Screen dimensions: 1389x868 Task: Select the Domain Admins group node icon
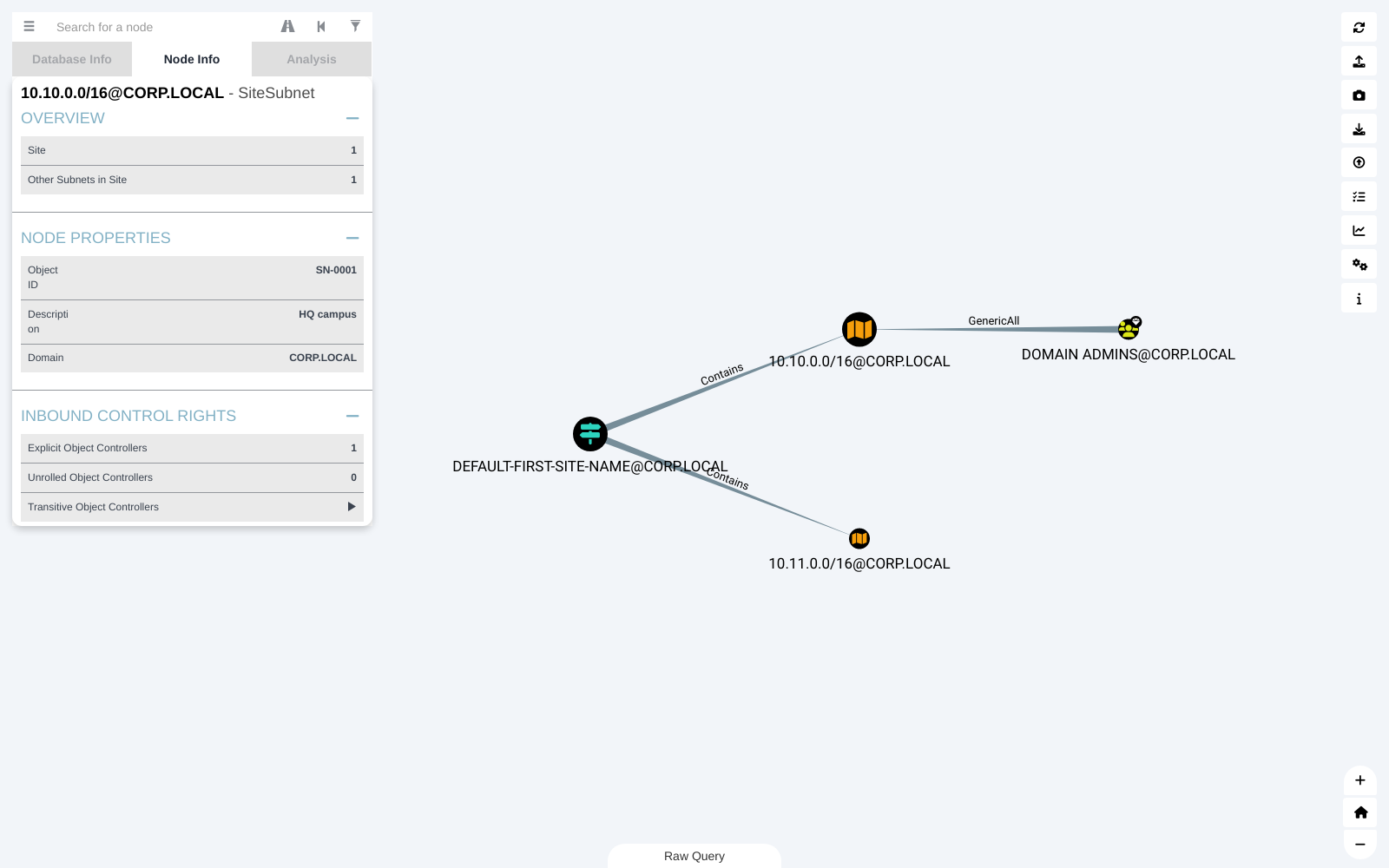[x=1129, y=329]
